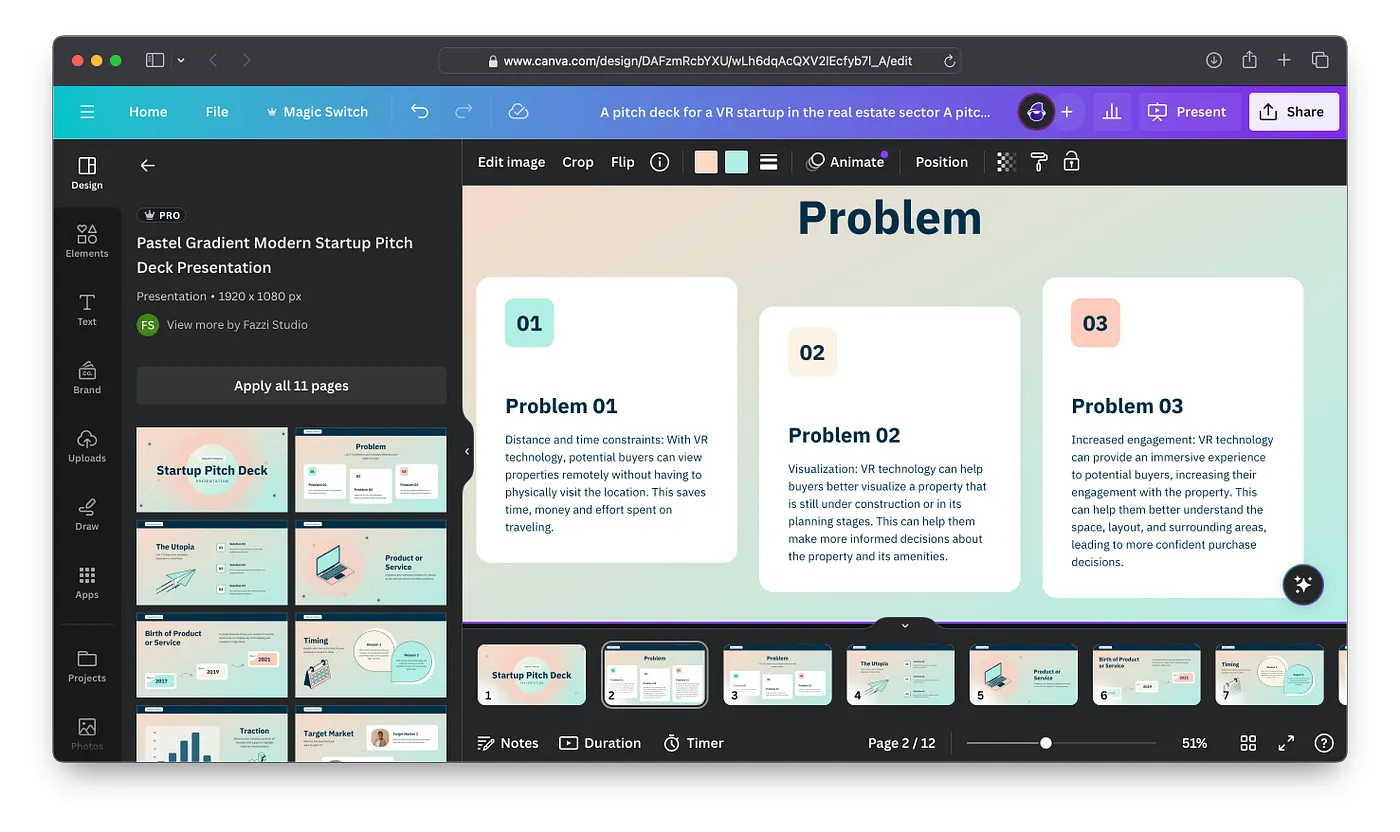Screen dimensions: 1400x832
Task: Open the Position panel
Action: click(941, 162)
